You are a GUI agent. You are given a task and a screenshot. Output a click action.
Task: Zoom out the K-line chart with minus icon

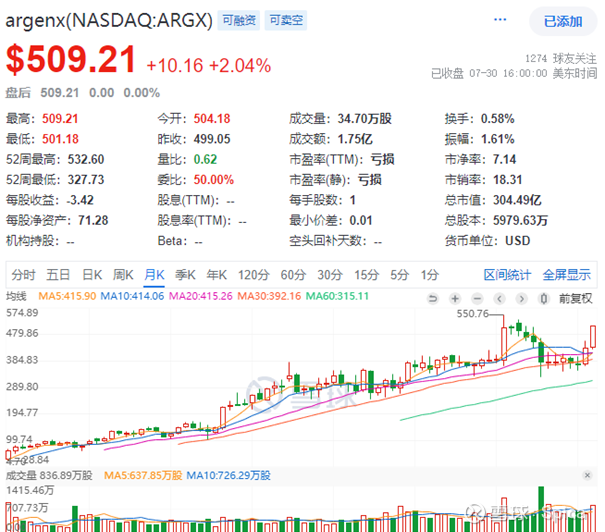[477, 299]
